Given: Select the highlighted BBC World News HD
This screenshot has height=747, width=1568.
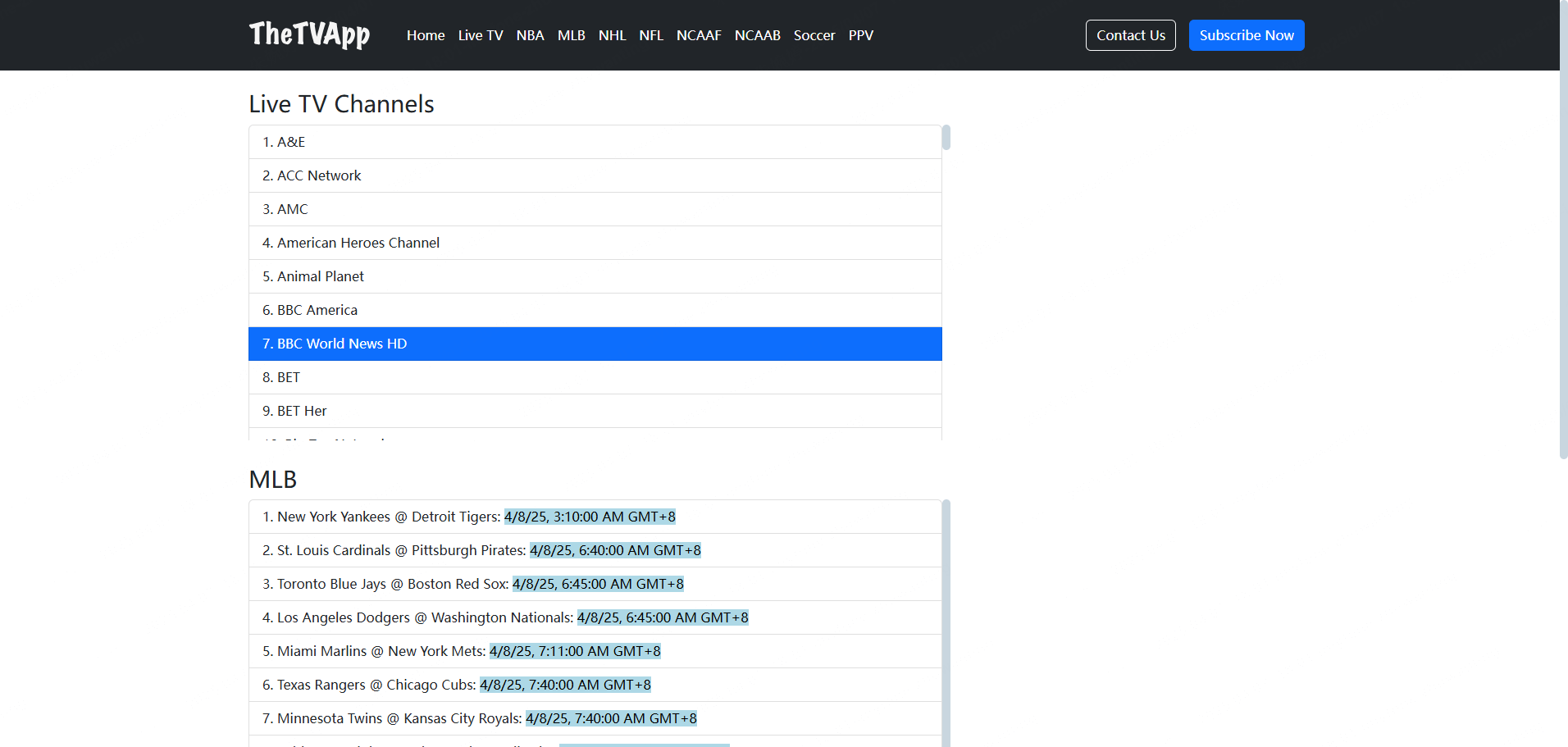Looking at the screenshot, I should click(595, 344).
